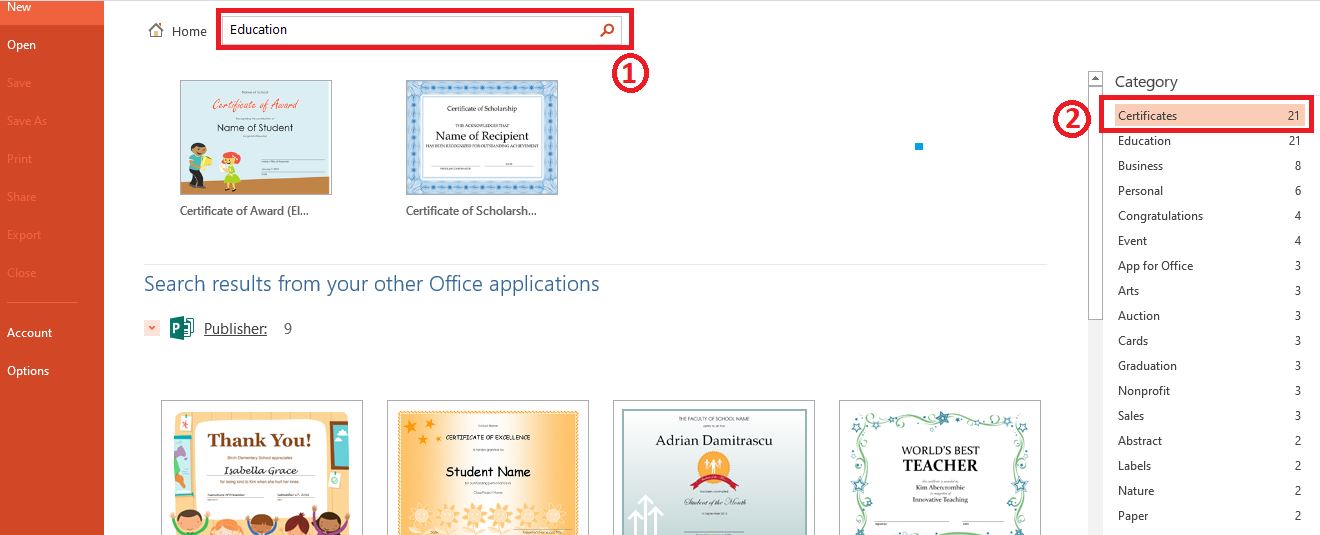
Task: Click the Publisher application icon
Action: (x=181, y=328)
